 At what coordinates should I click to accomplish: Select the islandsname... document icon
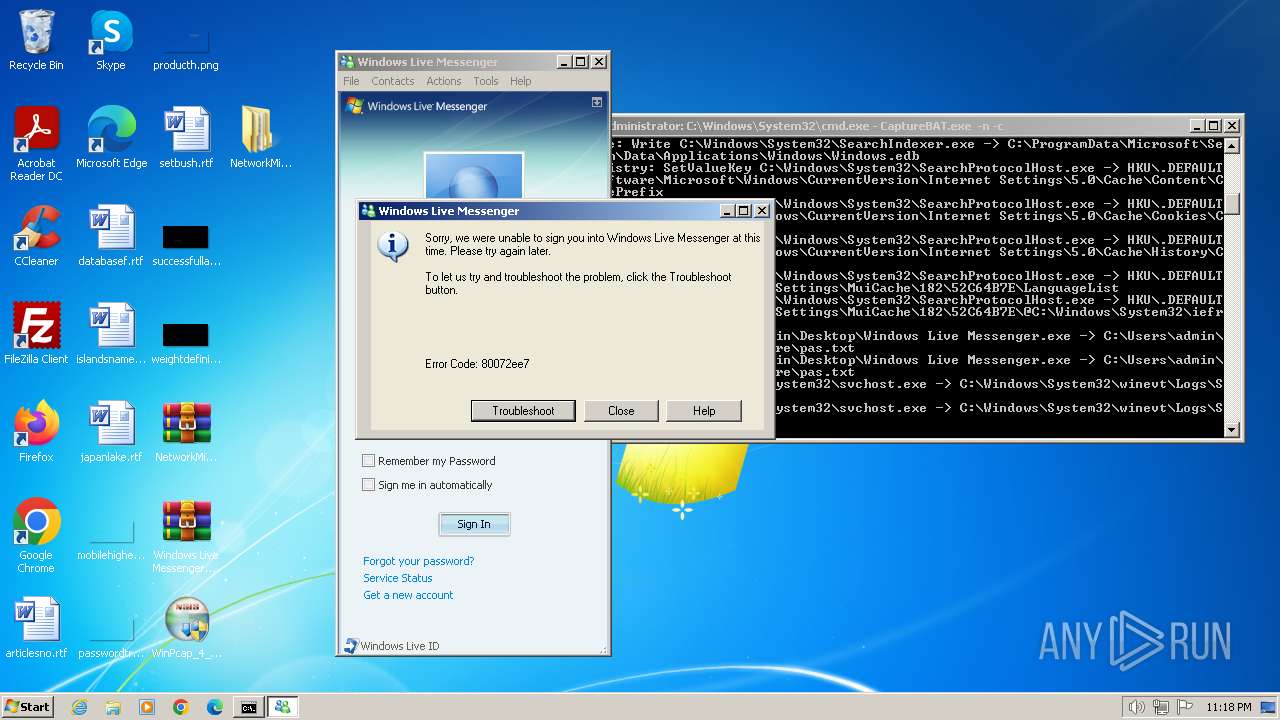pos(111,333)
